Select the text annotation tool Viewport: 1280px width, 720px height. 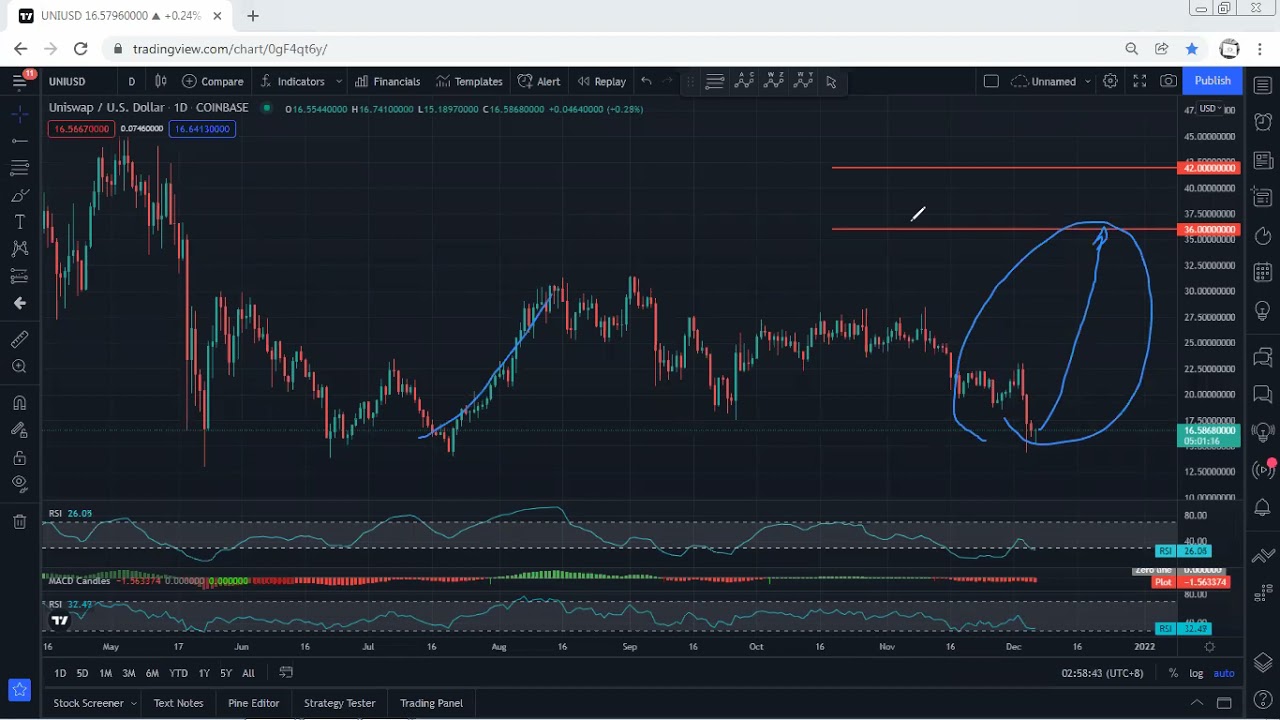pyautogui.click(x=19, y=222)
